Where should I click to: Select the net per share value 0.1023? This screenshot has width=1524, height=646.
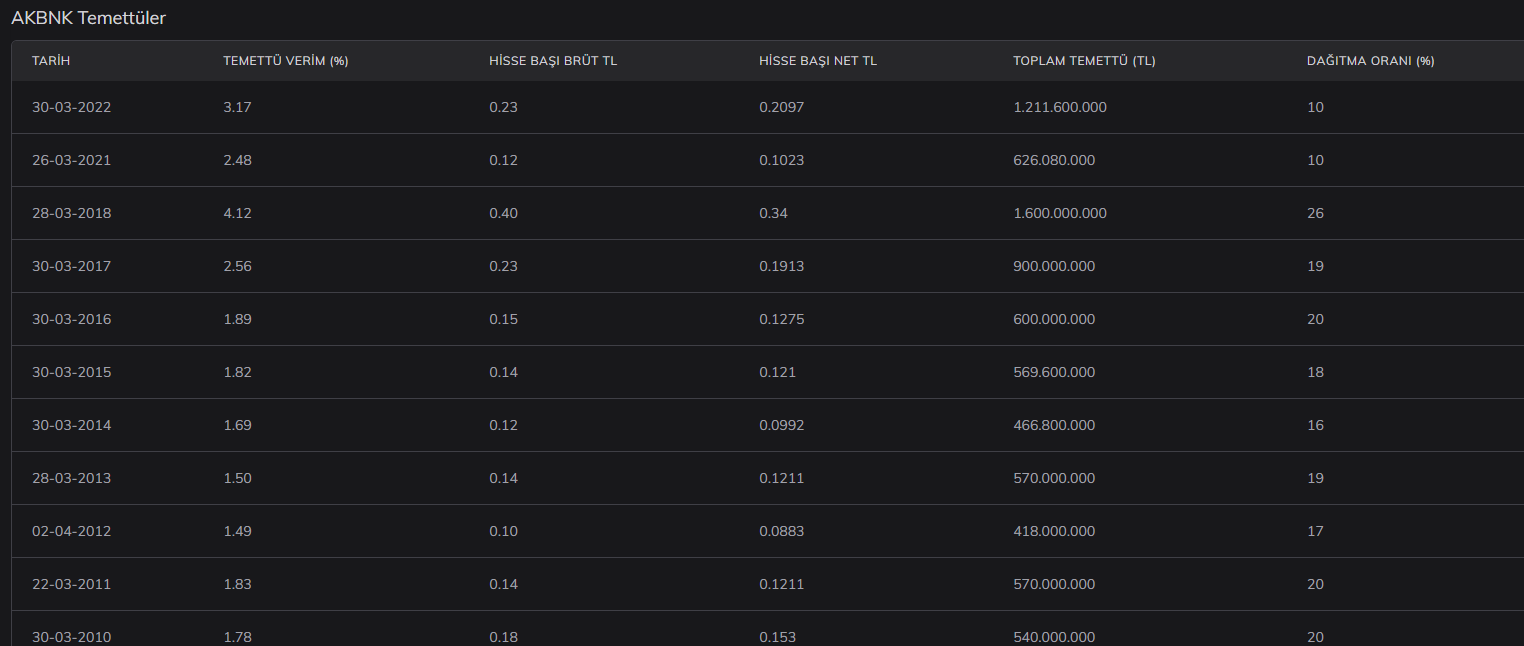(781, 160)
